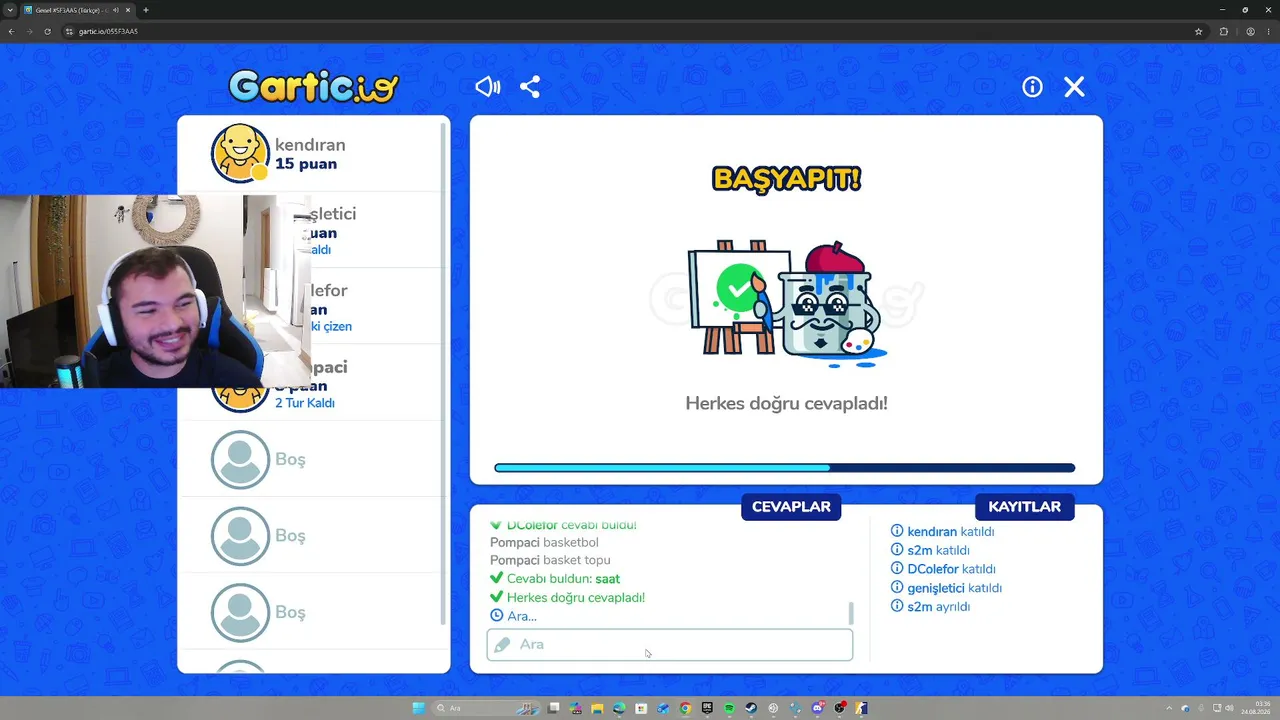1280x720 pixels.
Task: Leave the room with the X icon
Action: tap(1074, 87)
